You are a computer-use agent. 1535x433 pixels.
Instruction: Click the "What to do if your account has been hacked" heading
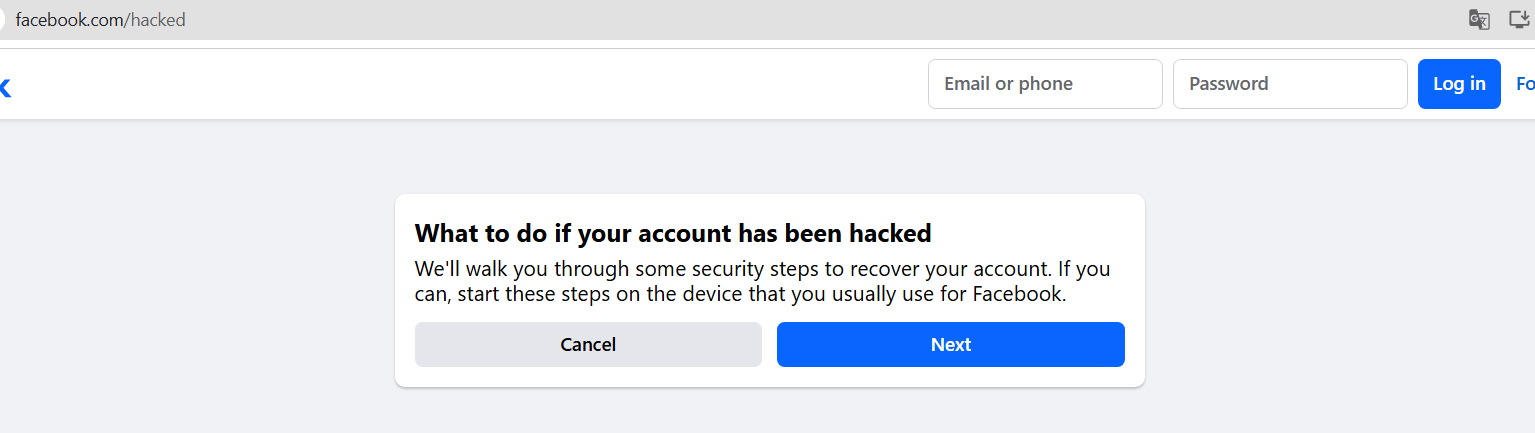click(673, 234)
